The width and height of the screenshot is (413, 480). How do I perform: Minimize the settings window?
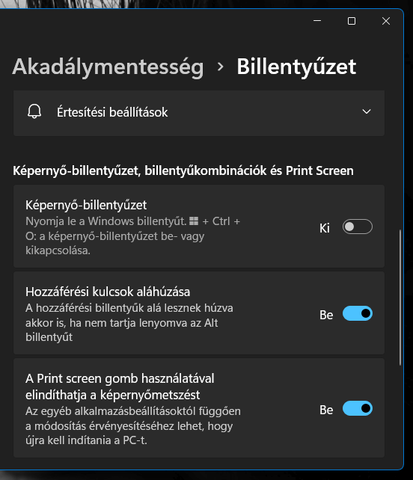(x=317, y=21)
